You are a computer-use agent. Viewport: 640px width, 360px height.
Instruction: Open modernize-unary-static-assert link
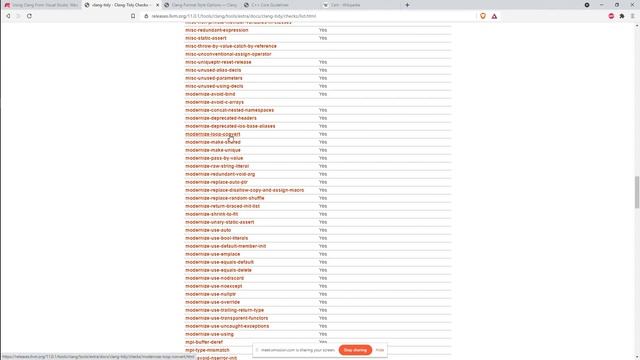click(x=220, y=222)
